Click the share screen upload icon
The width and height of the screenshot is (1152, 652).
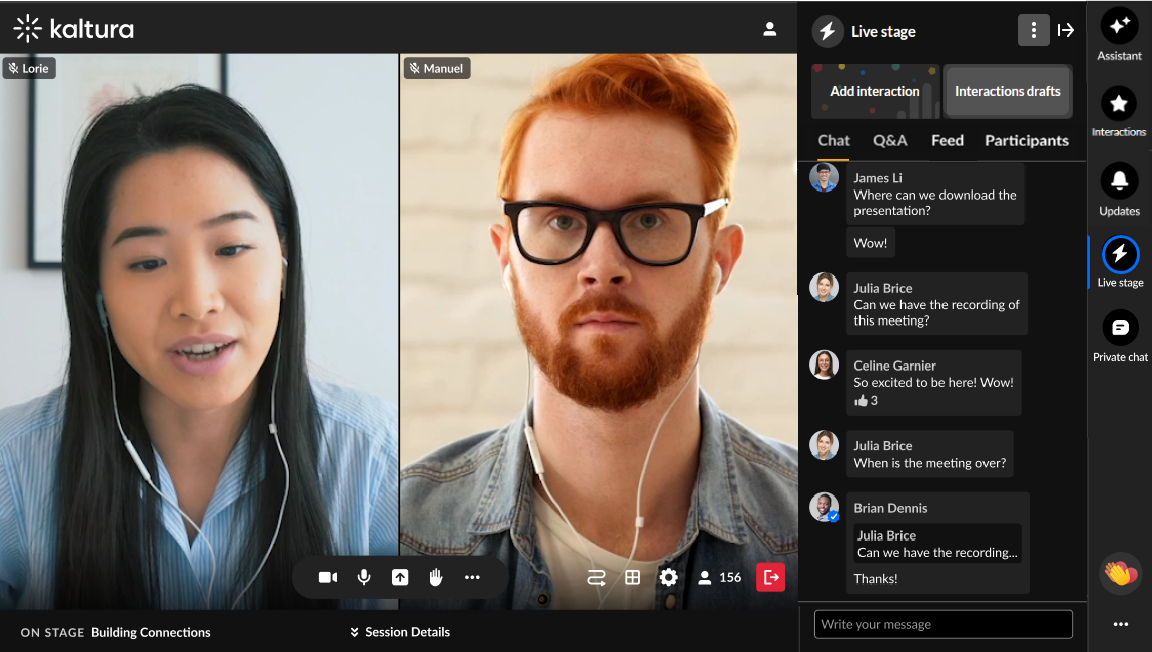(400, 578)
